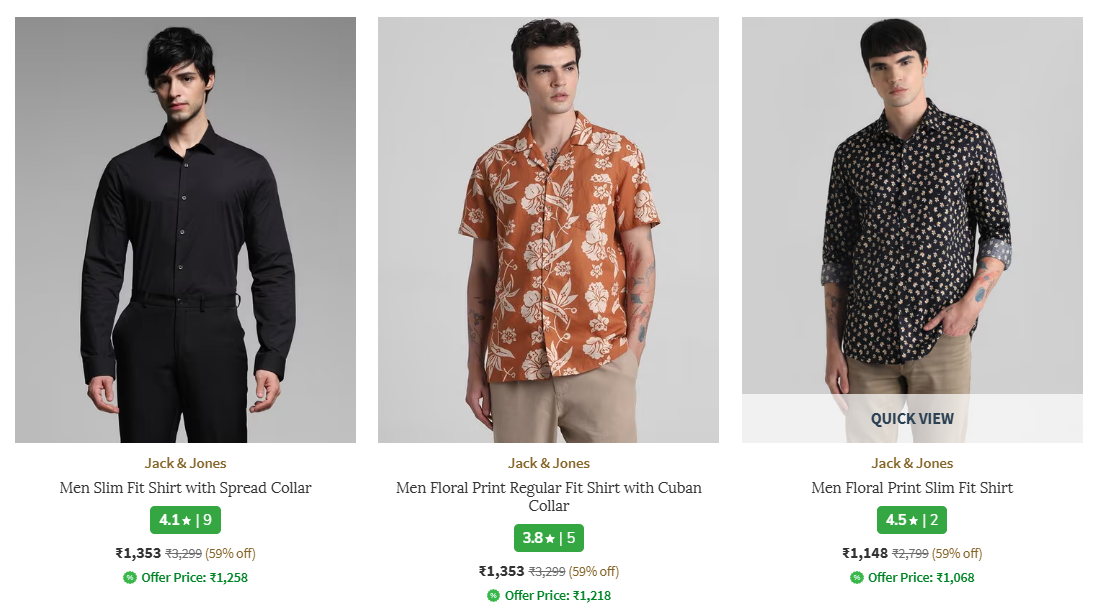The image size is (1097, 603).
Task: Click Jack & Jones brand above Cuban collar shirt
Action: [x=548, y=463]
